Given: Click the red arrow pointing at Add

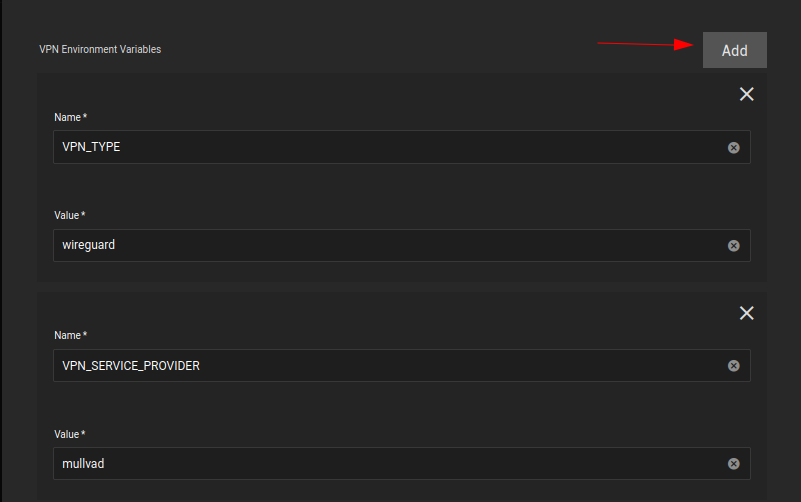Looking at the screenshot, I should click(x=650, y=44).
